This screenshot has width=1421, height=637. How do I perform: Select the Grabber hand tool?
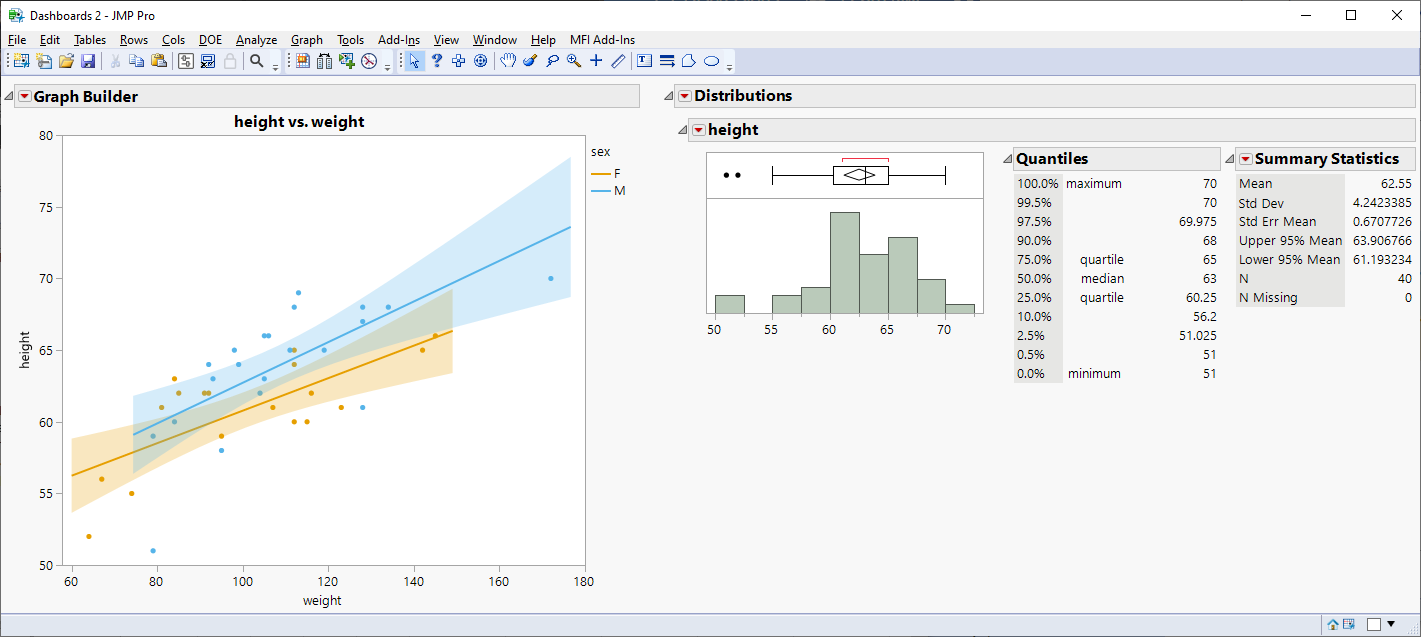[508, 61]
